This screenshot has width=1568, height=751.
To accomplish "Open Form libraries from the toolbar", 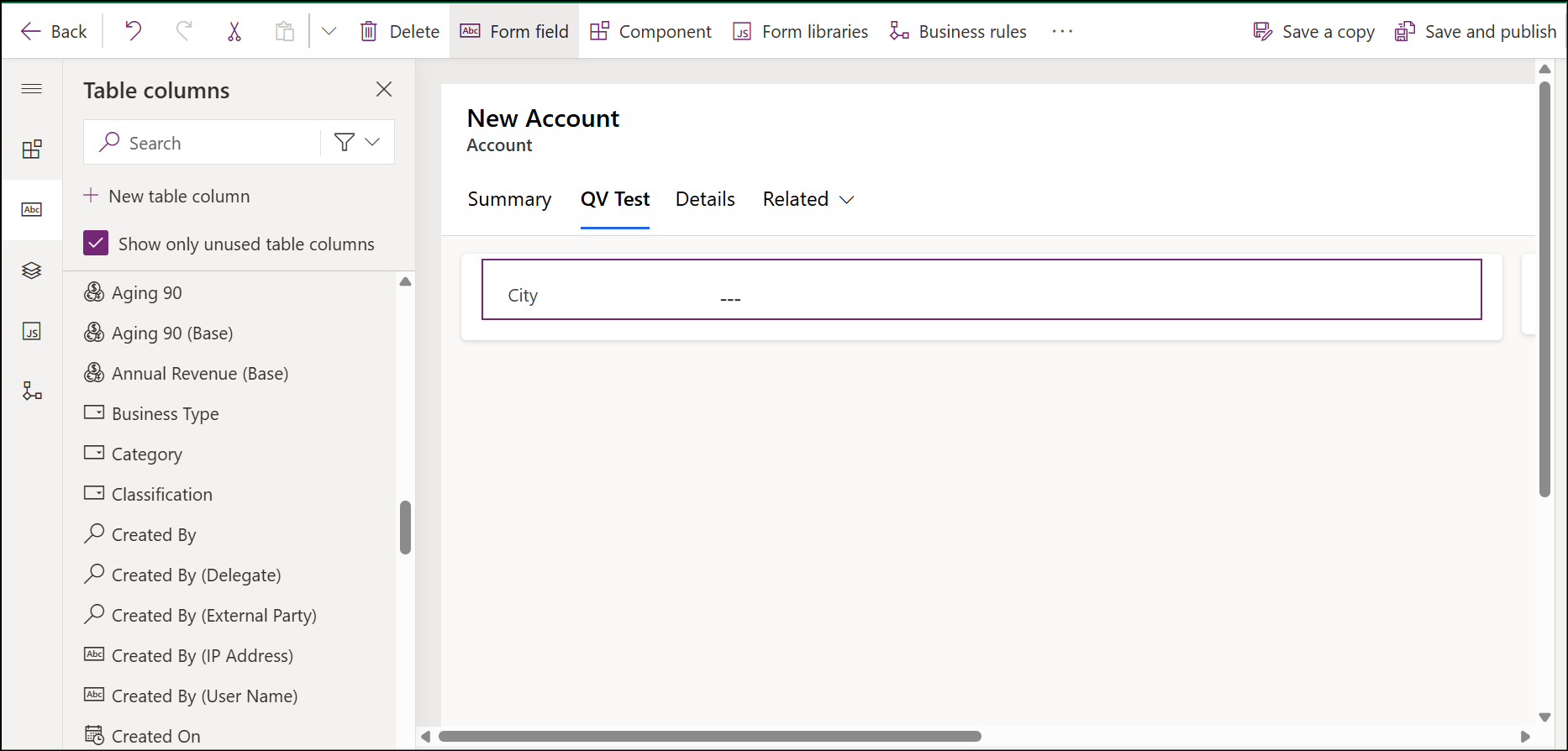I will pos(800,31).
